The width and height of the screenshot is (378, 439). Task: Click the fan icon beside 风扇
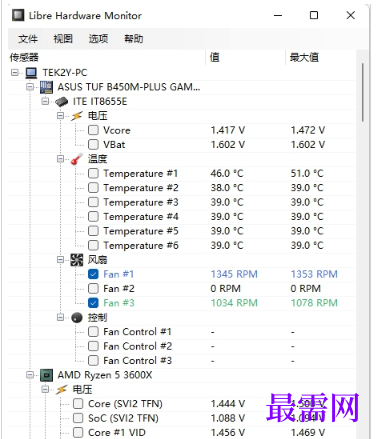77,260
